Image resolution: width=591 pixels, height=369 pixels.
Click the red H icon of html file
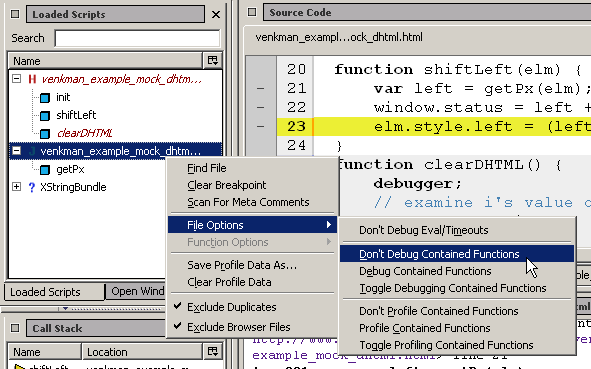(x=32, y=79)
